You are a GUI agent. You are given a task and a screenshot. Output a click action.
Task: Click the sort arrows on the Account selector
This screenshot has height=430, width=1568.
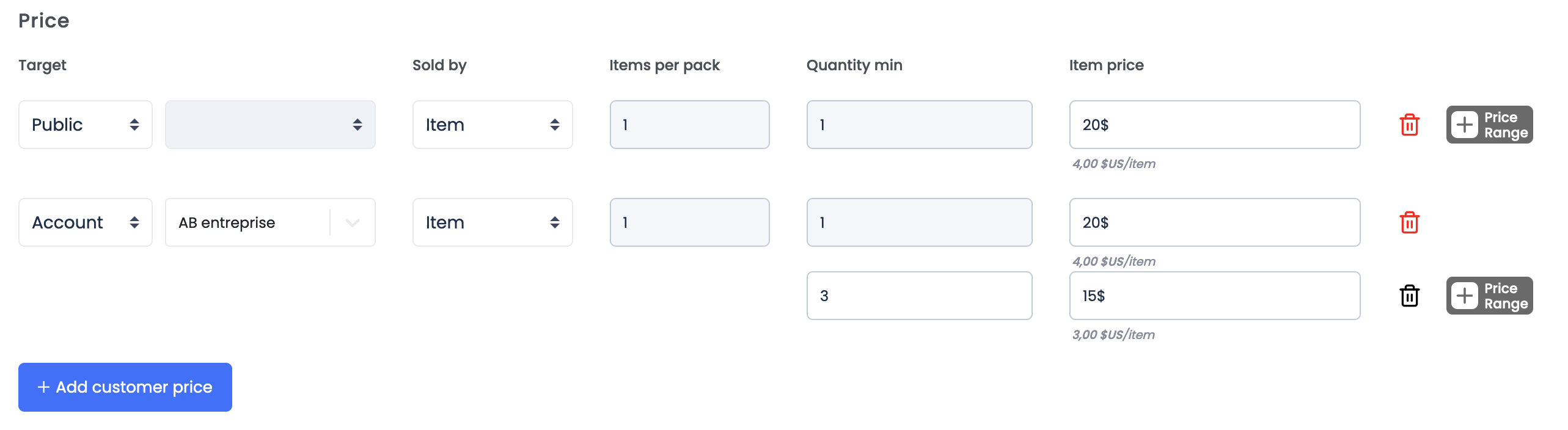pos(136,222)
